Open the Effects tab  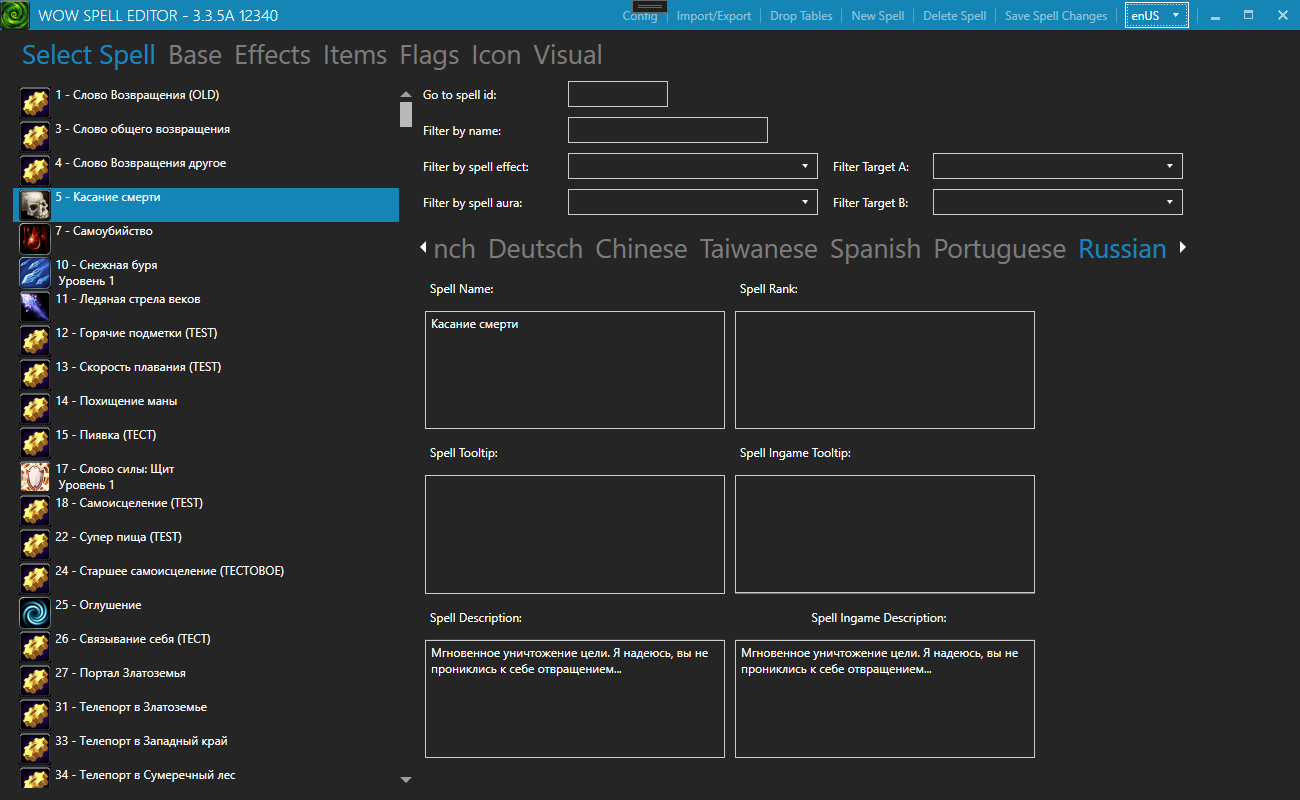272,55
